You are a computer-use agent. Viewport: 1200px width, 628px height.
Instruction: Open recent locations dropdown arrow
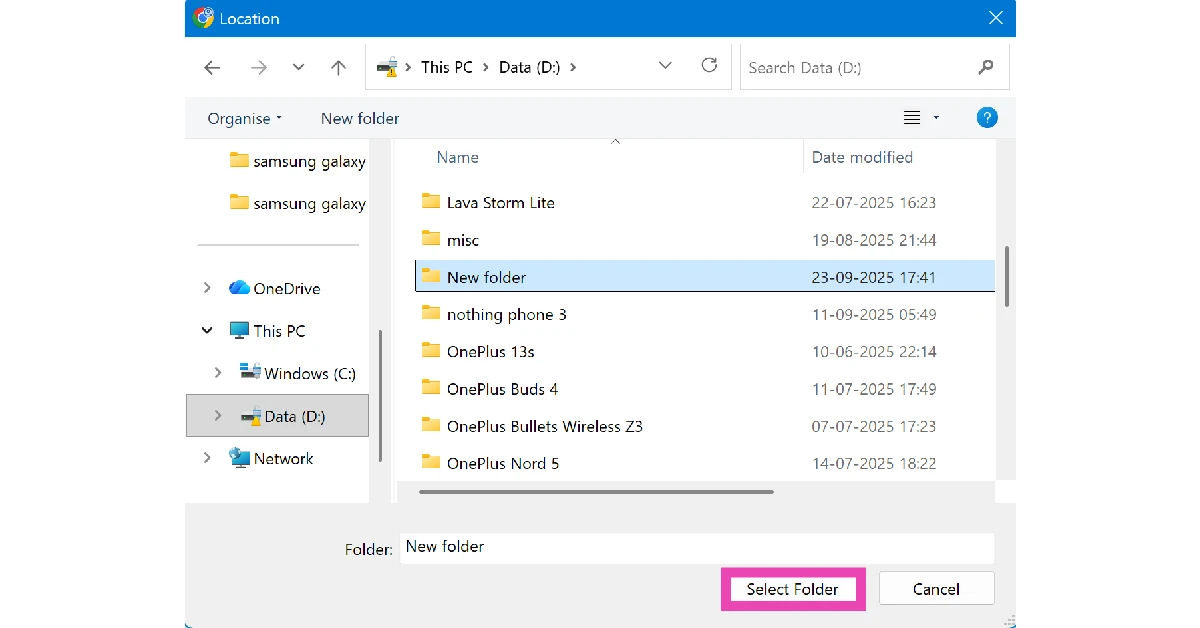click(298, 68)
